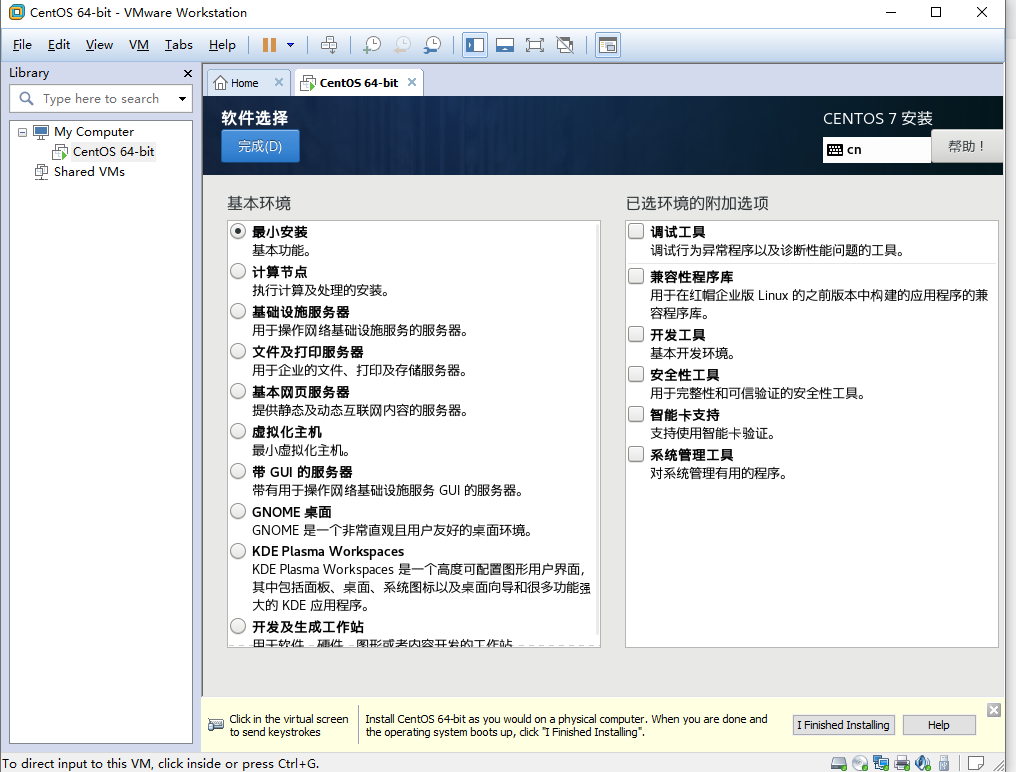Click the cn keyboard layout indicator
Screen dimensions: 1016x772
(877, 150)
